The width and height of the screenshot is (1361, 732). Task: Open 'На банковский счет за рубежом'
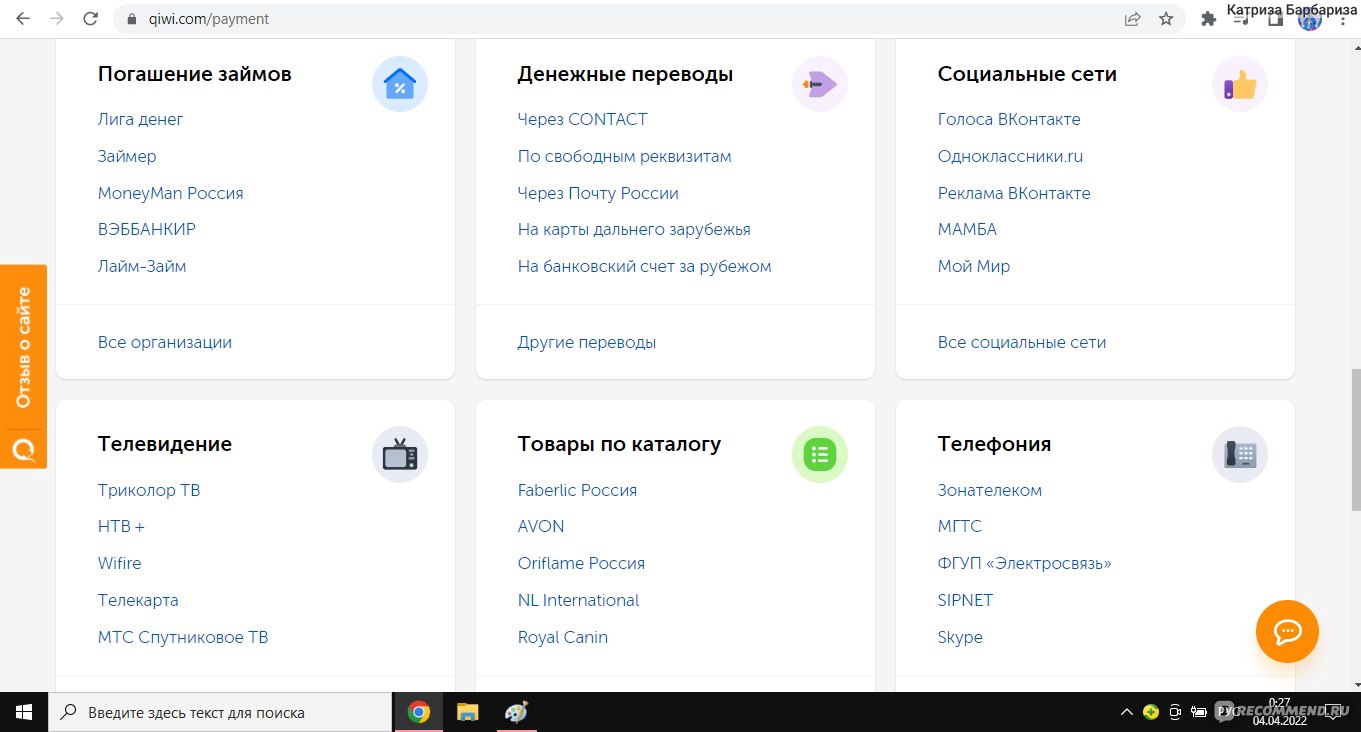[x=645, y=266]
